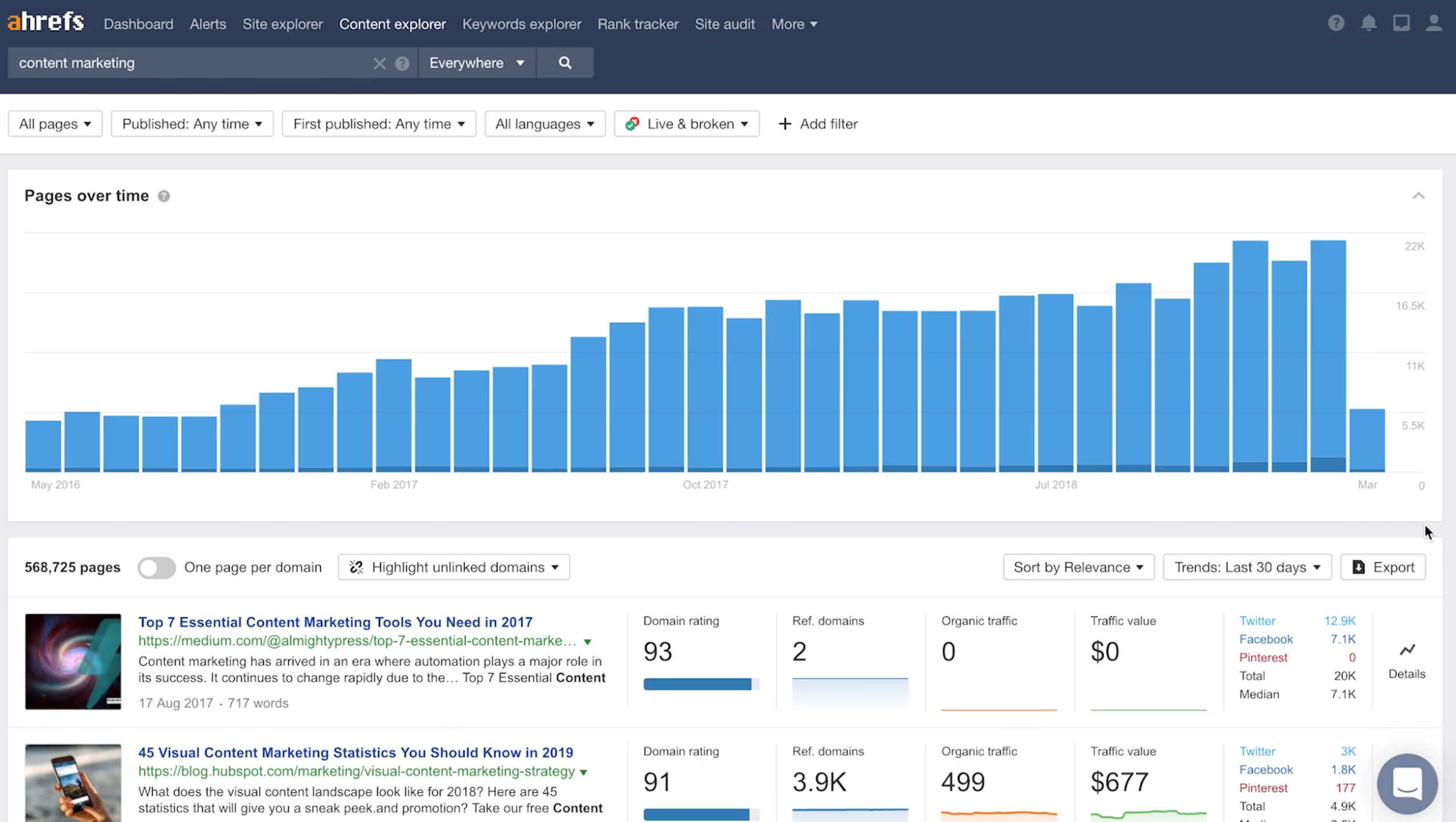Open the chat support bubble
Viewport: 1456px width, 822px height.
point(1406,783)
